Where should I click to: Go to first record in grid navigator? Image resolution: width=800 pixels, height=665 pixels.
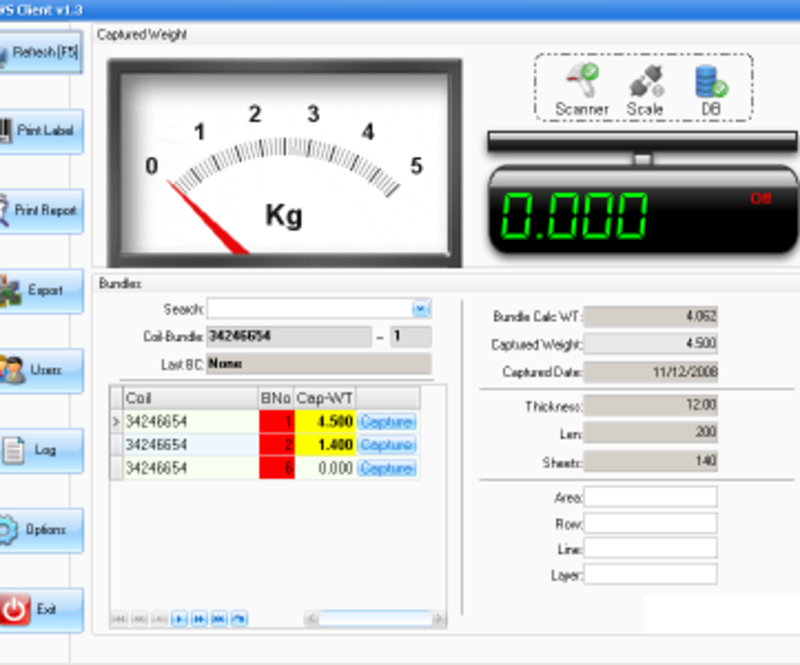119,619
